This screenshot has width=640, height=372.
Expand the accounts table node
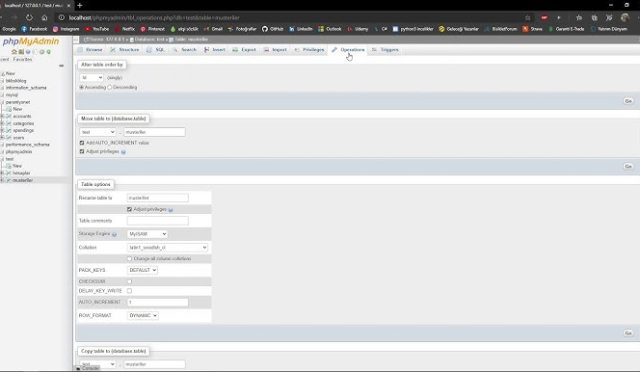(2, 116)
